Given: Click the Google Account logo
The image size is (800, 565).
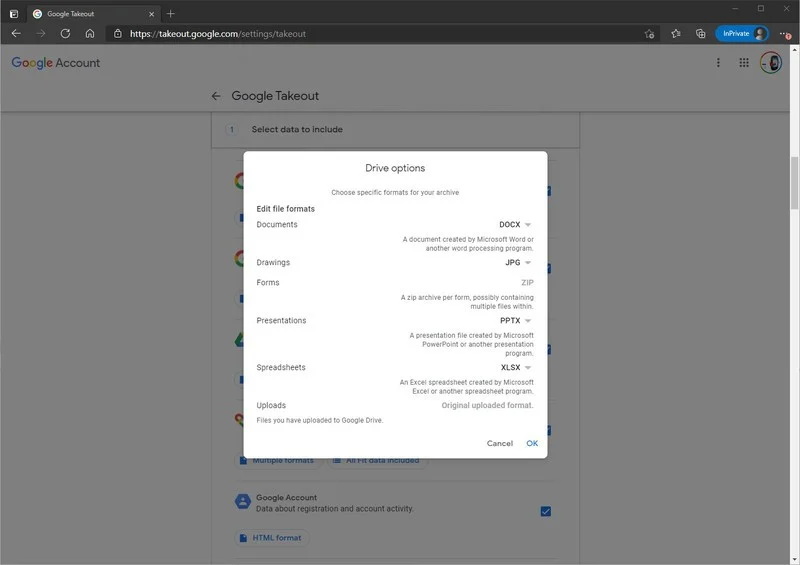Looking at the screenshot, I should coord(56,63).
